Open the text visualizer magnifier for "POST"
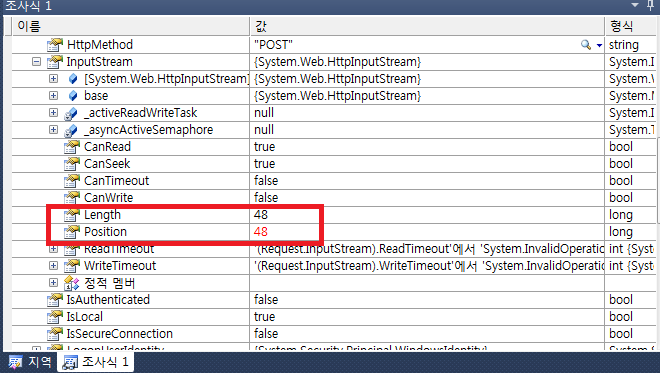 585,45
